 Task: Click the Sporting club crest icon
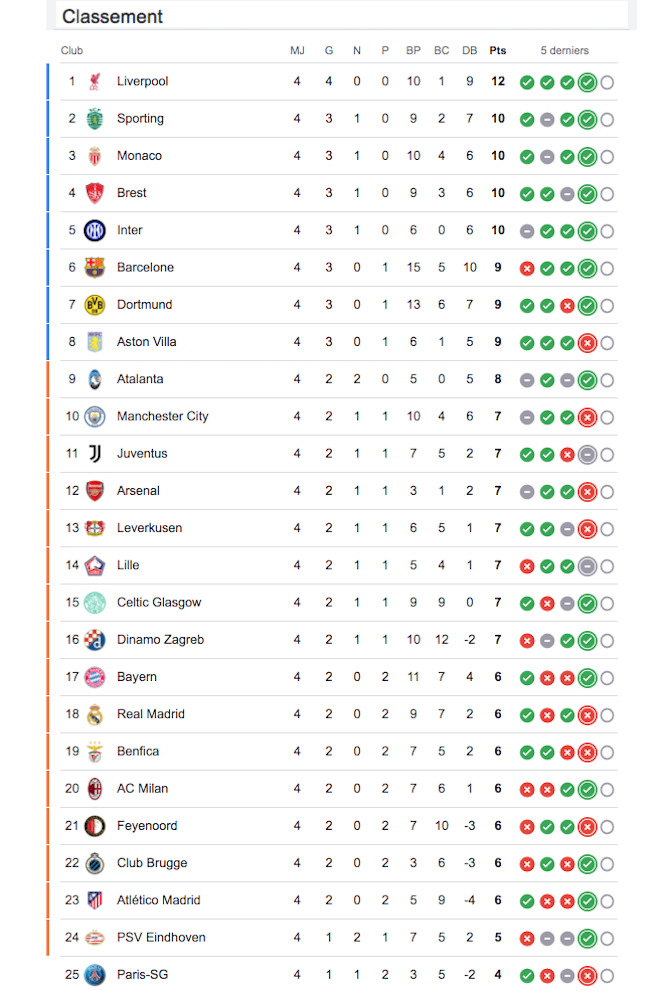point(94,118)
